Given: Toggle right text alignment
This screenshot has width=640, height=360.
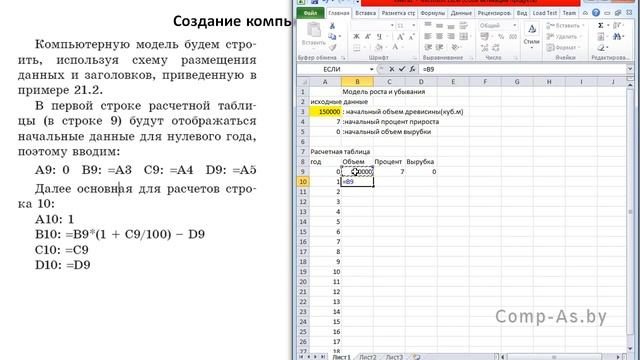Looking at the screenshot, I should (x=451, y=37).
